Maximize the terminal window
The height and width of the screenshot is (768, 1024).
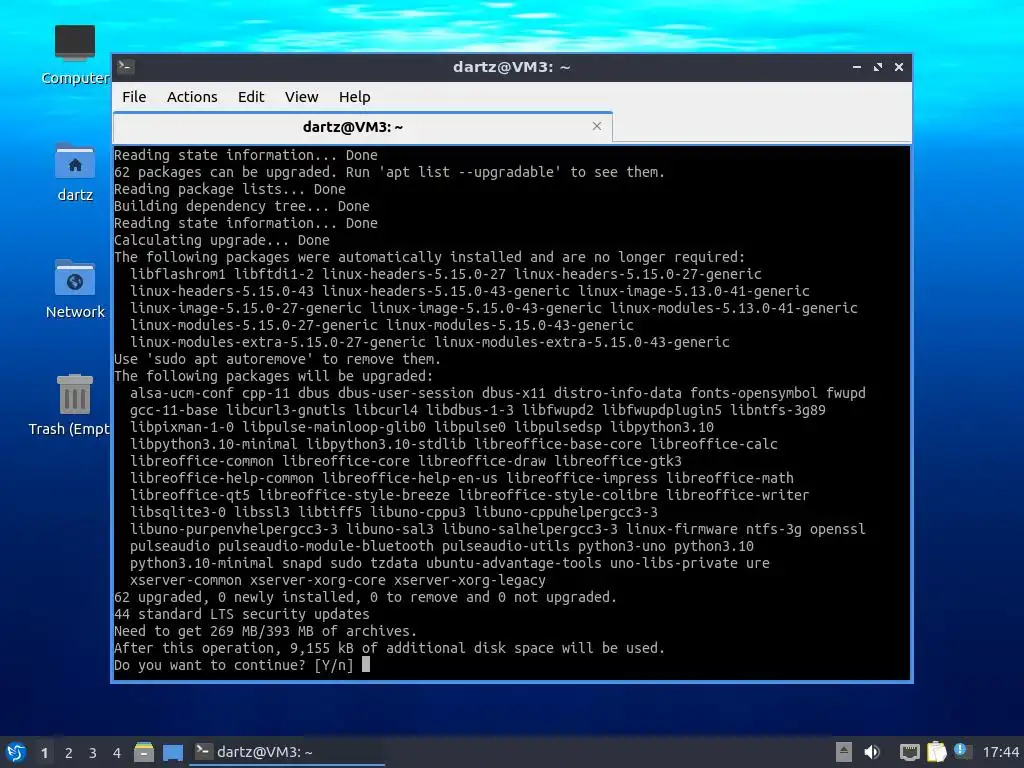tap(878, 67)
